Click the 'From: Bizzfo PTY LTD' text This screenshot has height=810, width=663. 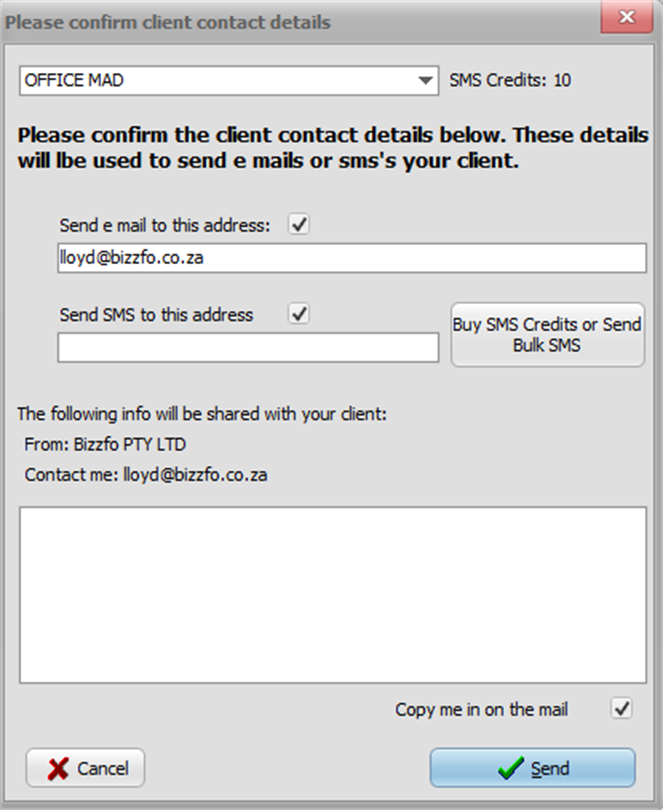click(x=106, y=444)
